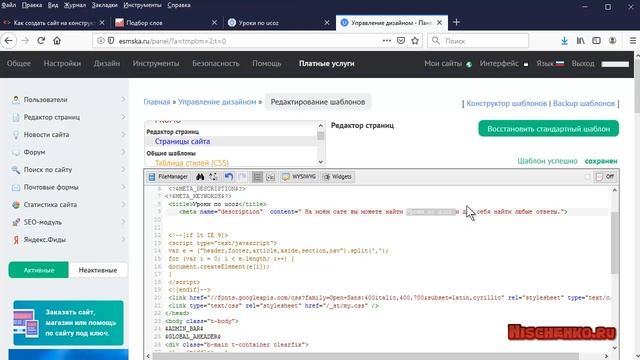Expand Форум sidebar item
Image resolution: width=640 pixels, height=360 pixels.
pos(68,152)
